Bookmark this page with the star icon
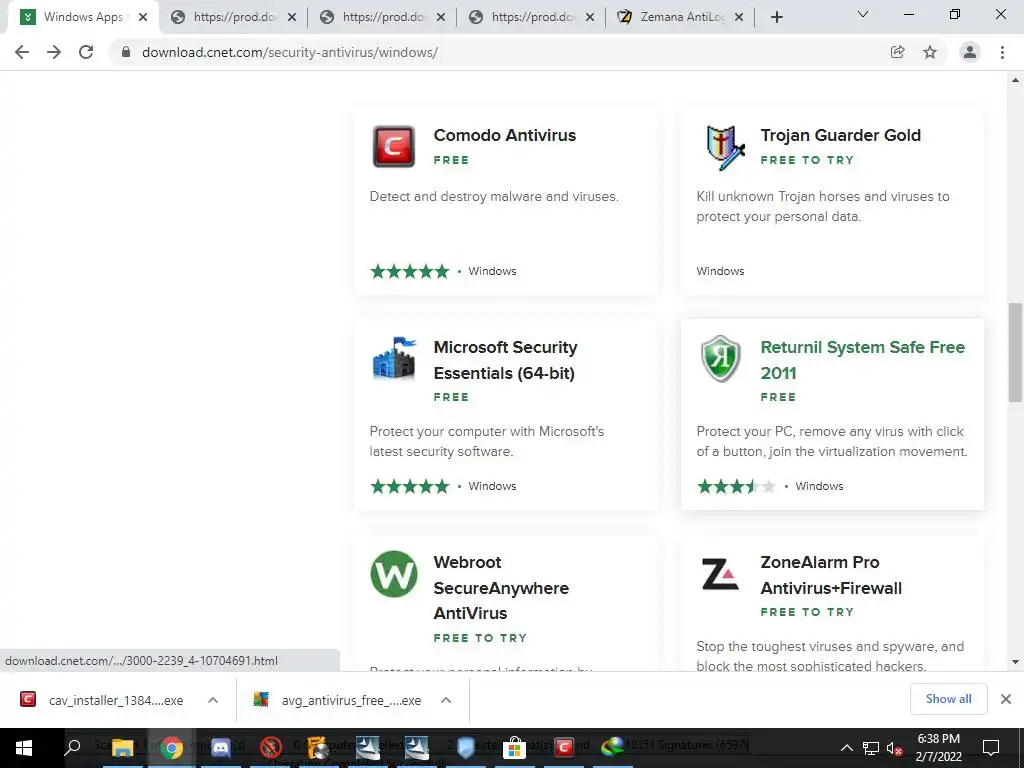The image size is (1024, 768). 930,52
